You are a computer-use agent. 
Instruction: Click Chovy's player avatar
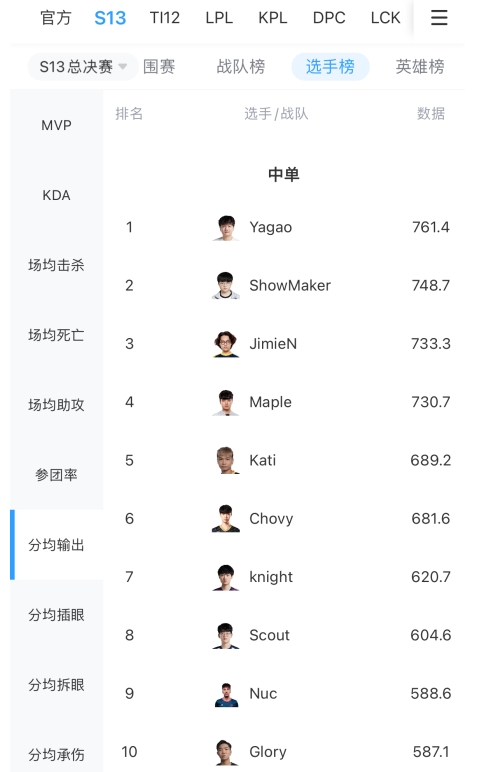(x=226, y=518)
